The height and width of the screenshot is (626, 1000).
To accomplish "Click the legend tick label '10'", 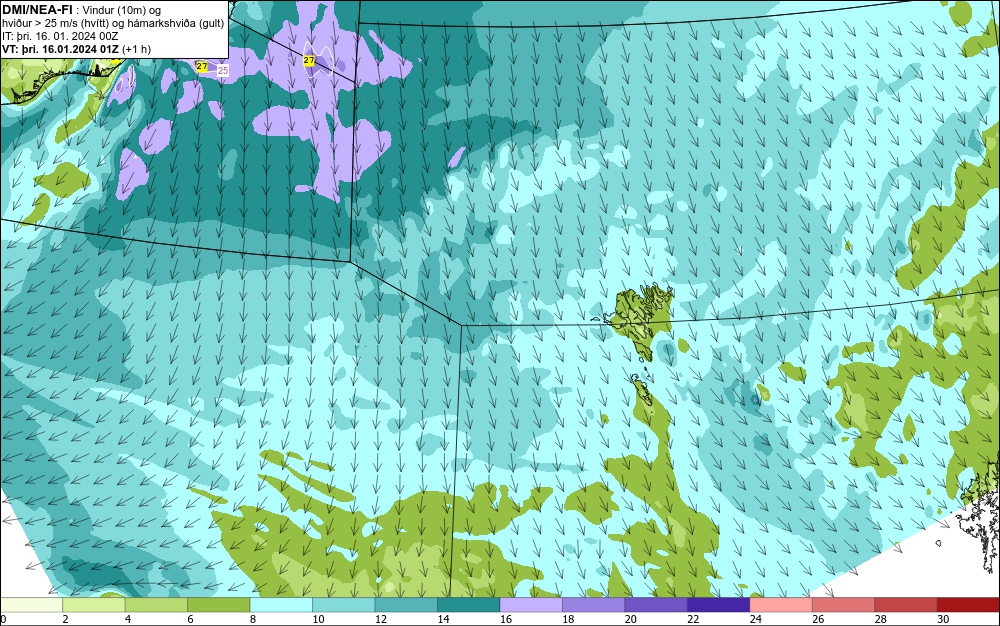I will (x=318, y=619).
